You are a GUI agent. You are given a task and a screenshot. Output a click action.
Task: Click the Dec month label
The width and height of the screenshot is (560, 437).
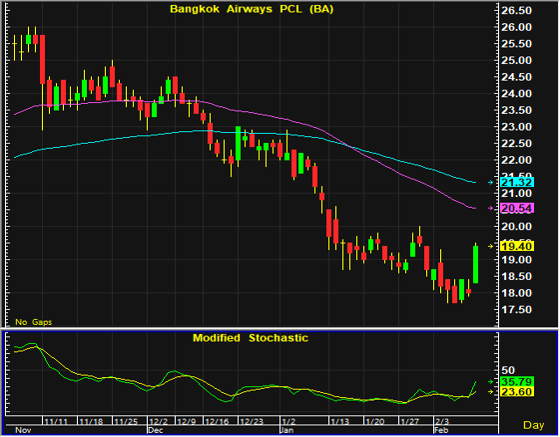156,430
